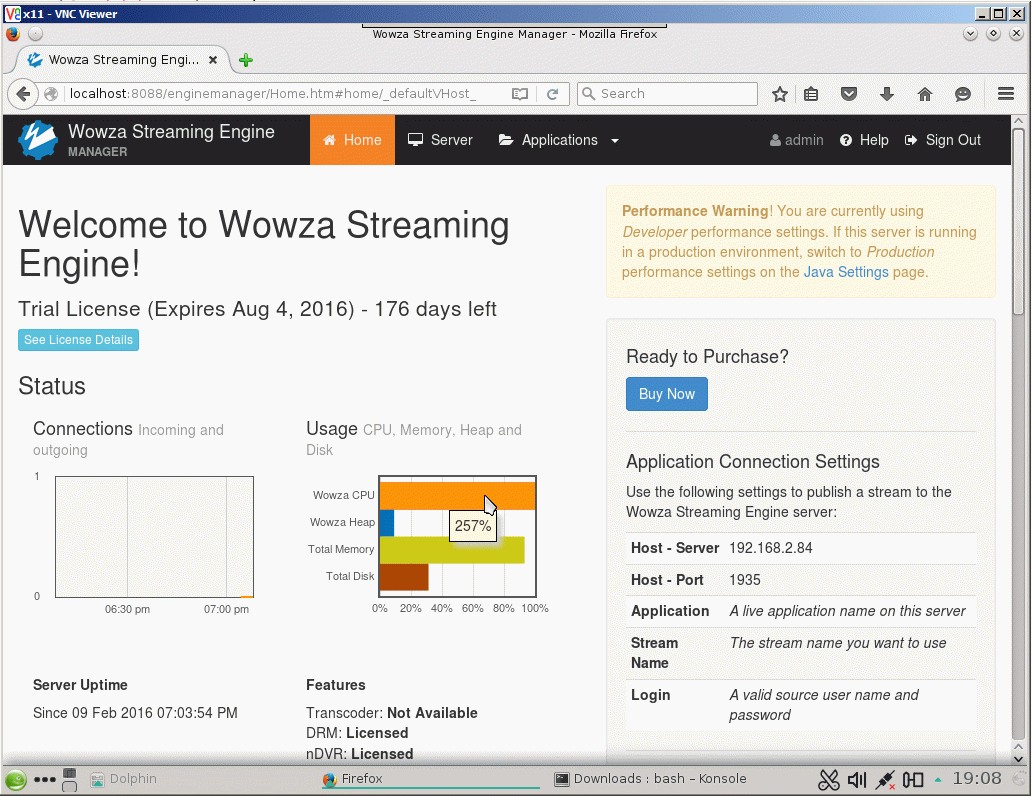Click the orange Wowza CPU usage bar
The width and height of the screenshot is (1032, 796).
click(457, 496)
